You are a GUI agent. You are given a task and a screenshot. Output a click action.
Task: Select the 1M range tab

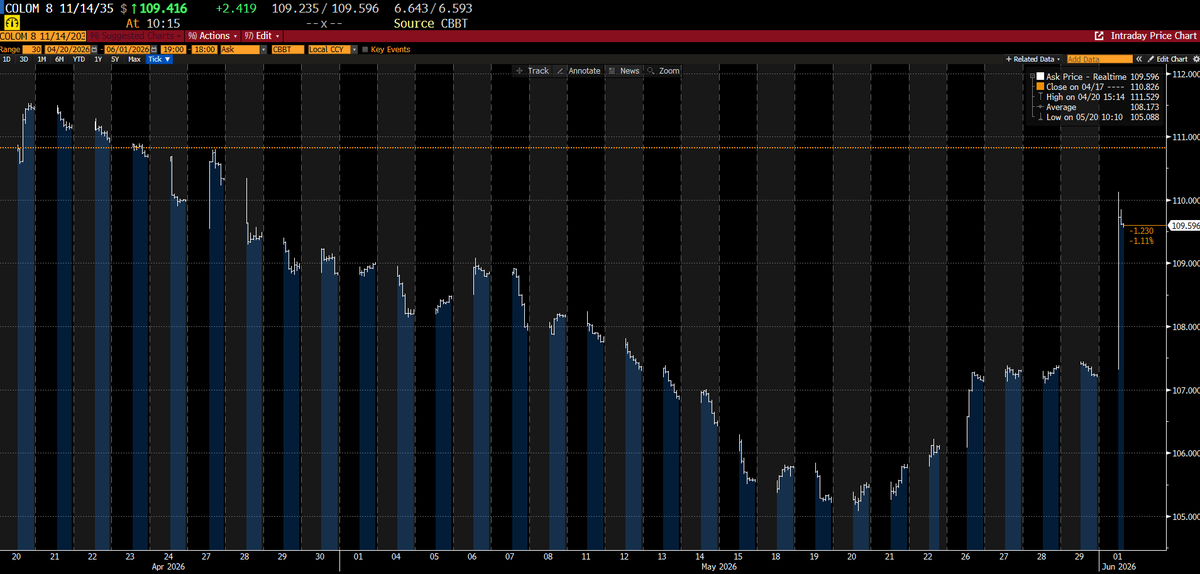[x=41, y=59]
